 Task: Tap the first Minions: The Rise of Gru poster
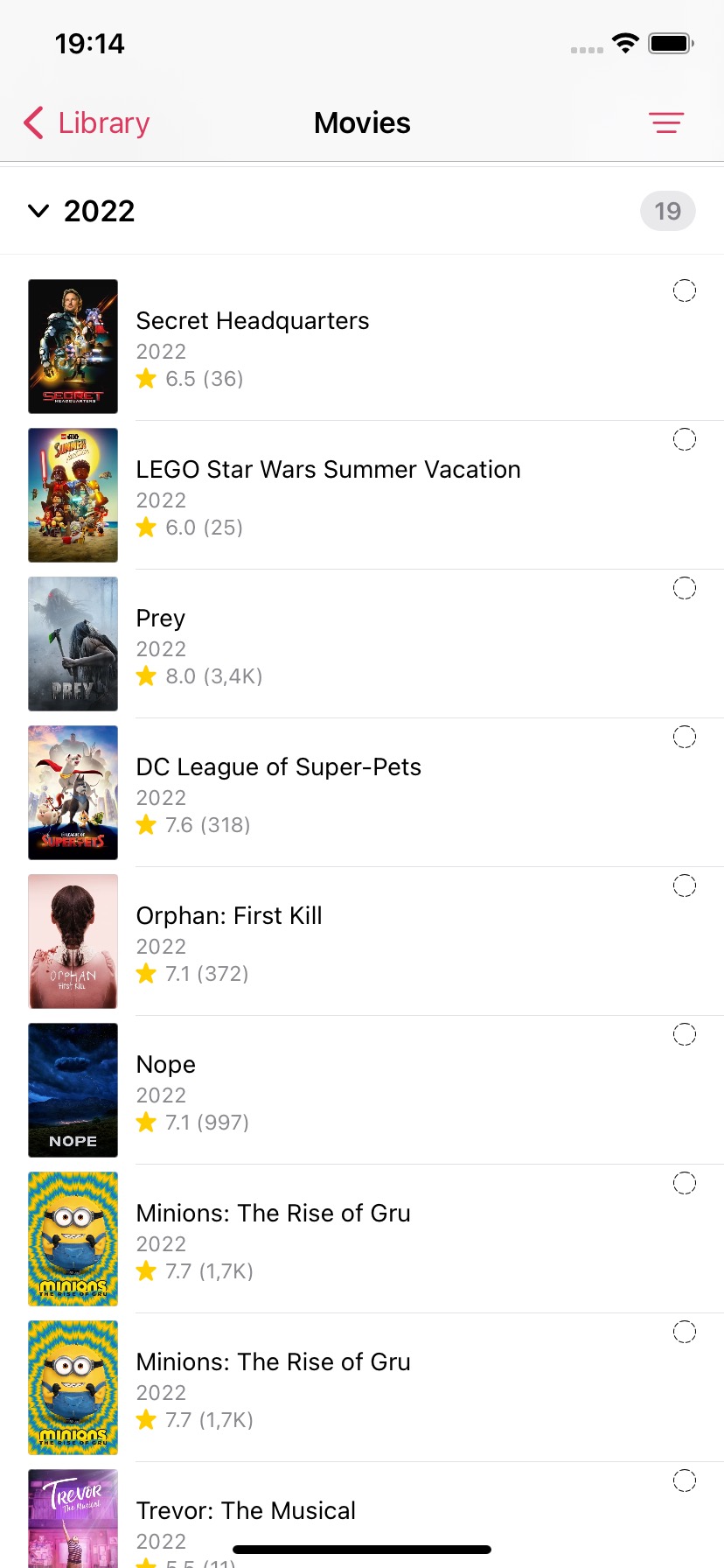tap(73, 1239)
